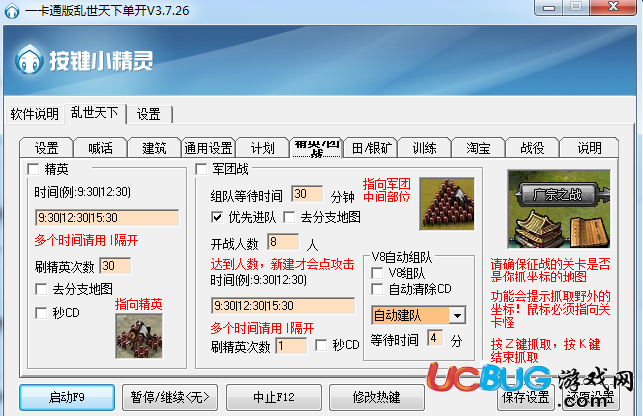
Task: Enable the 精英 checkbox
Action: 33,169
